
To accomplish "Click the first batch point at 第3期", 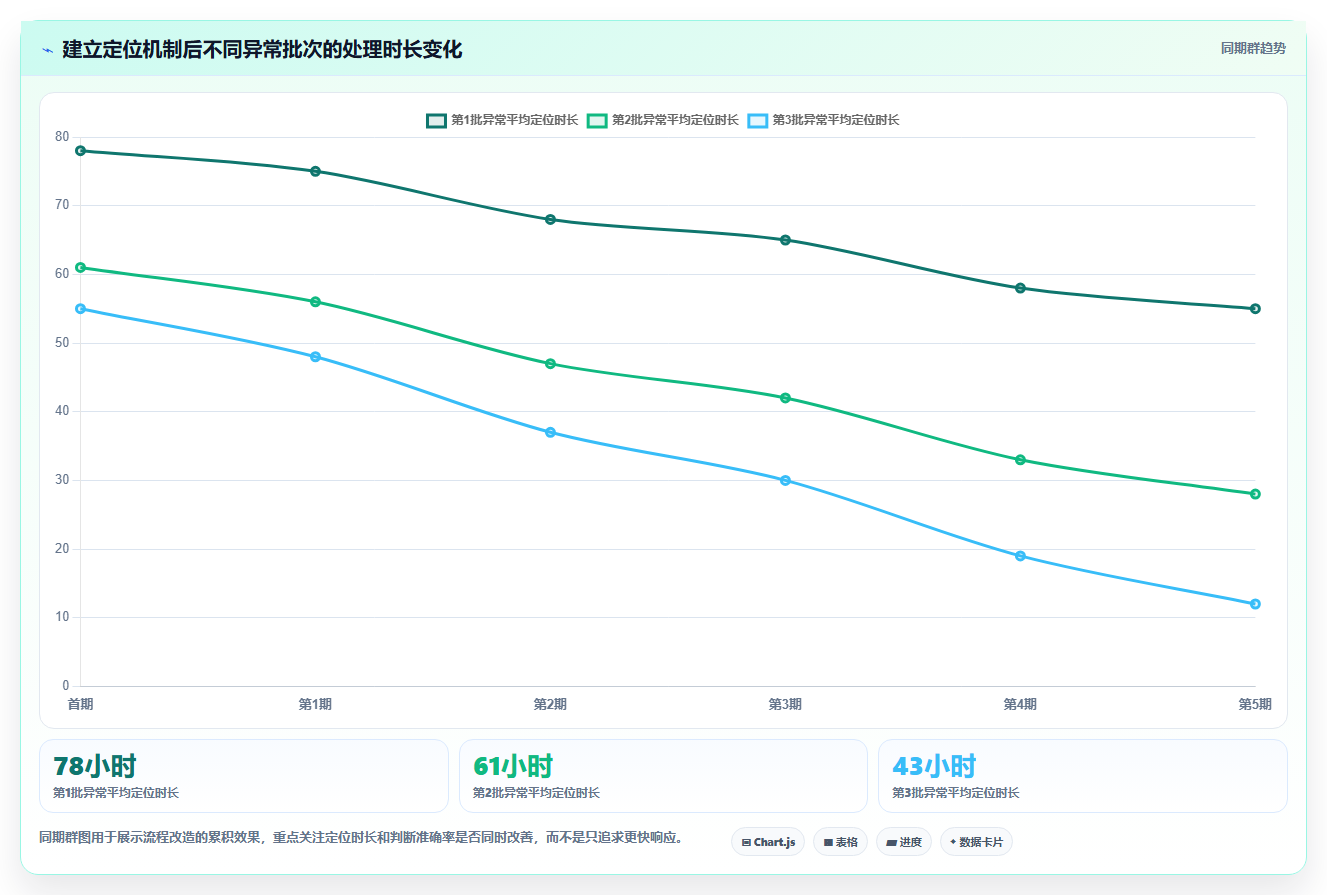I will coord(785,240).
